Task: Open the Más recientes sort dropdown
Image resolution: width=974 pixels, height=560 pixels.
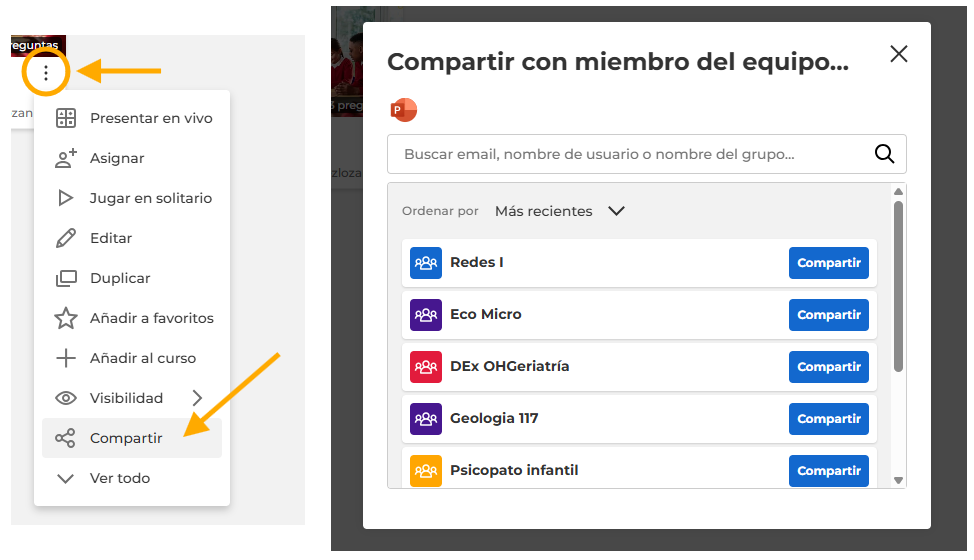Action: [x=559, y=211]
